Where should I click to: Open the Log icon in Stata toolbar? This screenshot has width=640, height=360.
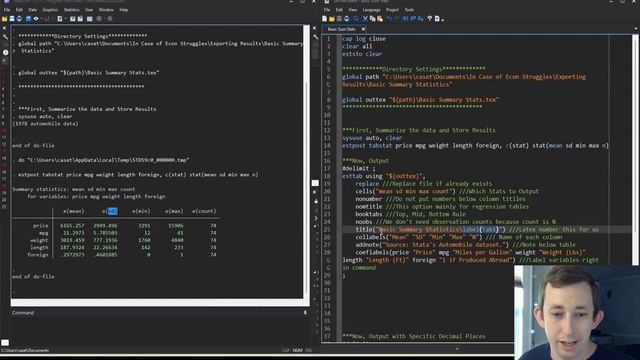[x=28, y=19]
